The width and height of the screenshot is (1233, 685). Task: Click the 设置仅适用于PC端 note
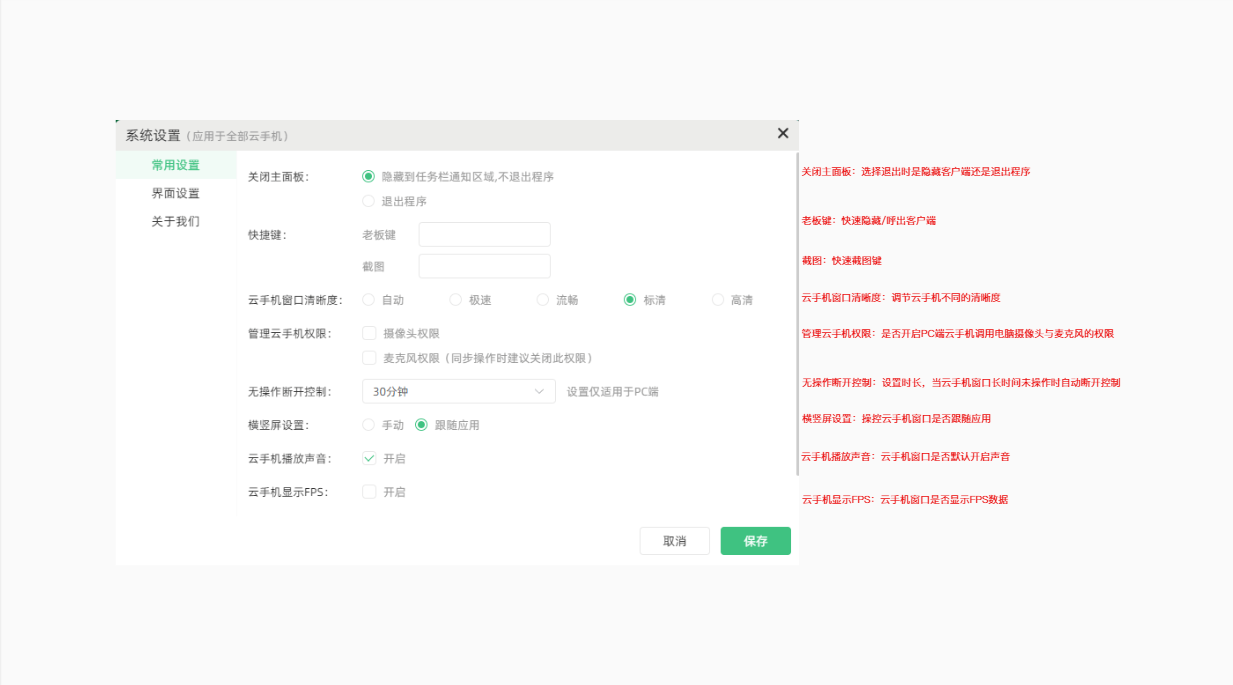pyautogui.click(x=613, y=391)
